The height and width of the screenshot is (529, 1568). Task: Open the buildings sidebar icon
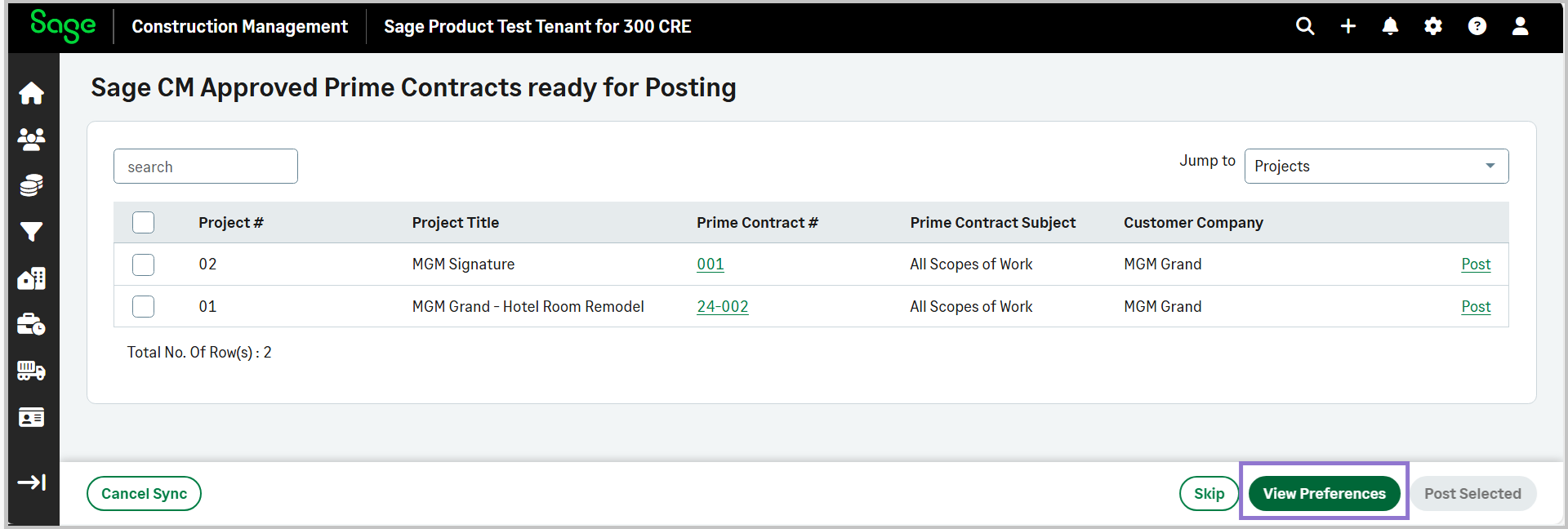coord(31,278)
